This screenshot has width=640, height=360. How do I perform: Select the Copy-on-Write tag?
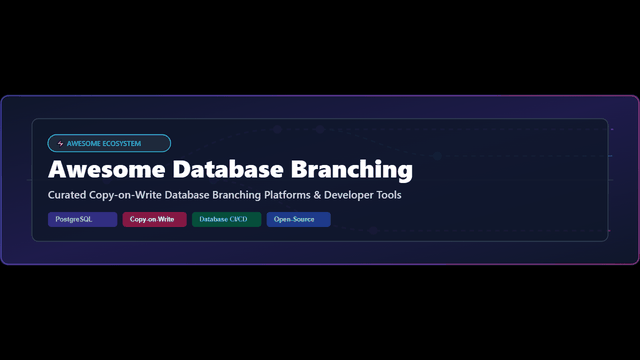click(x=155, y=220)
